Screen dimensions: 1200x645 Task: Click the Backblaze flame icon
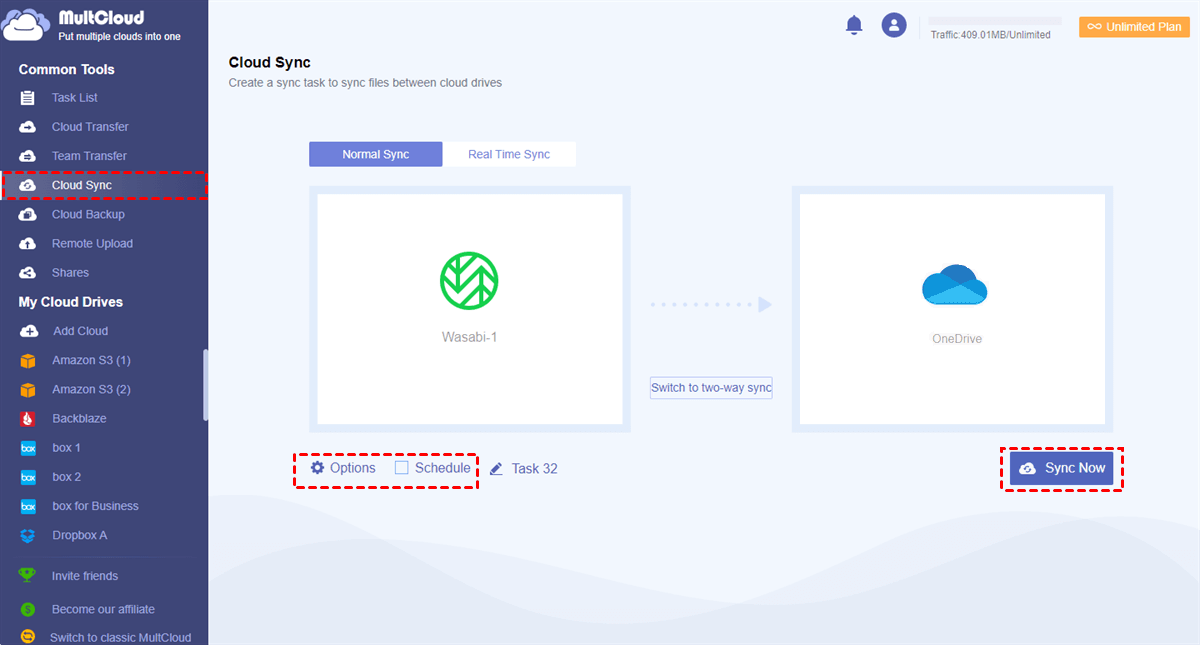(28, 419)
